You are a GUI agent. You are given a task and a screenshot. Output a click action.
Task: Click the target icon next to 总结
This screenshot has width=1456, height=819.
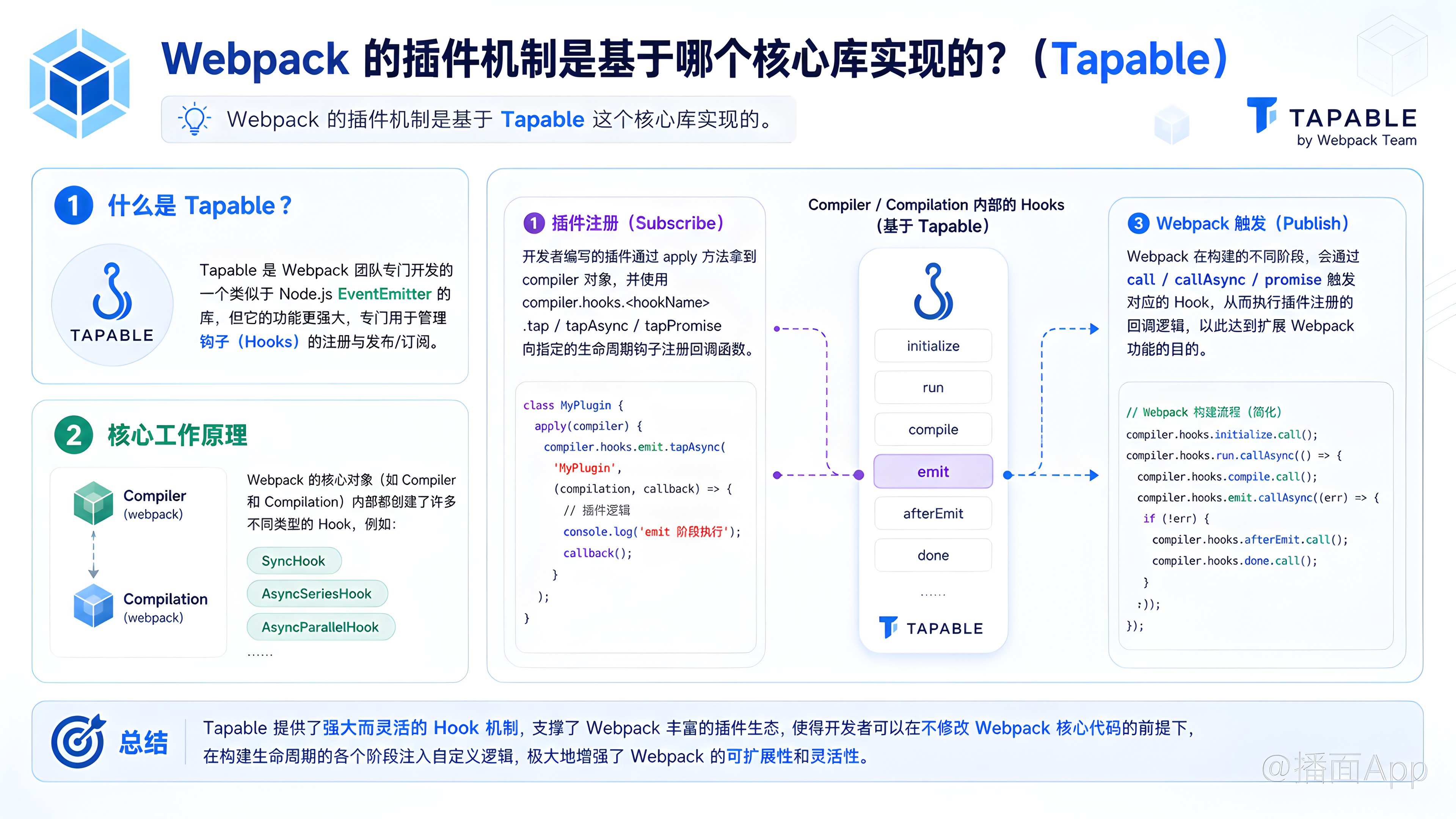78,741
